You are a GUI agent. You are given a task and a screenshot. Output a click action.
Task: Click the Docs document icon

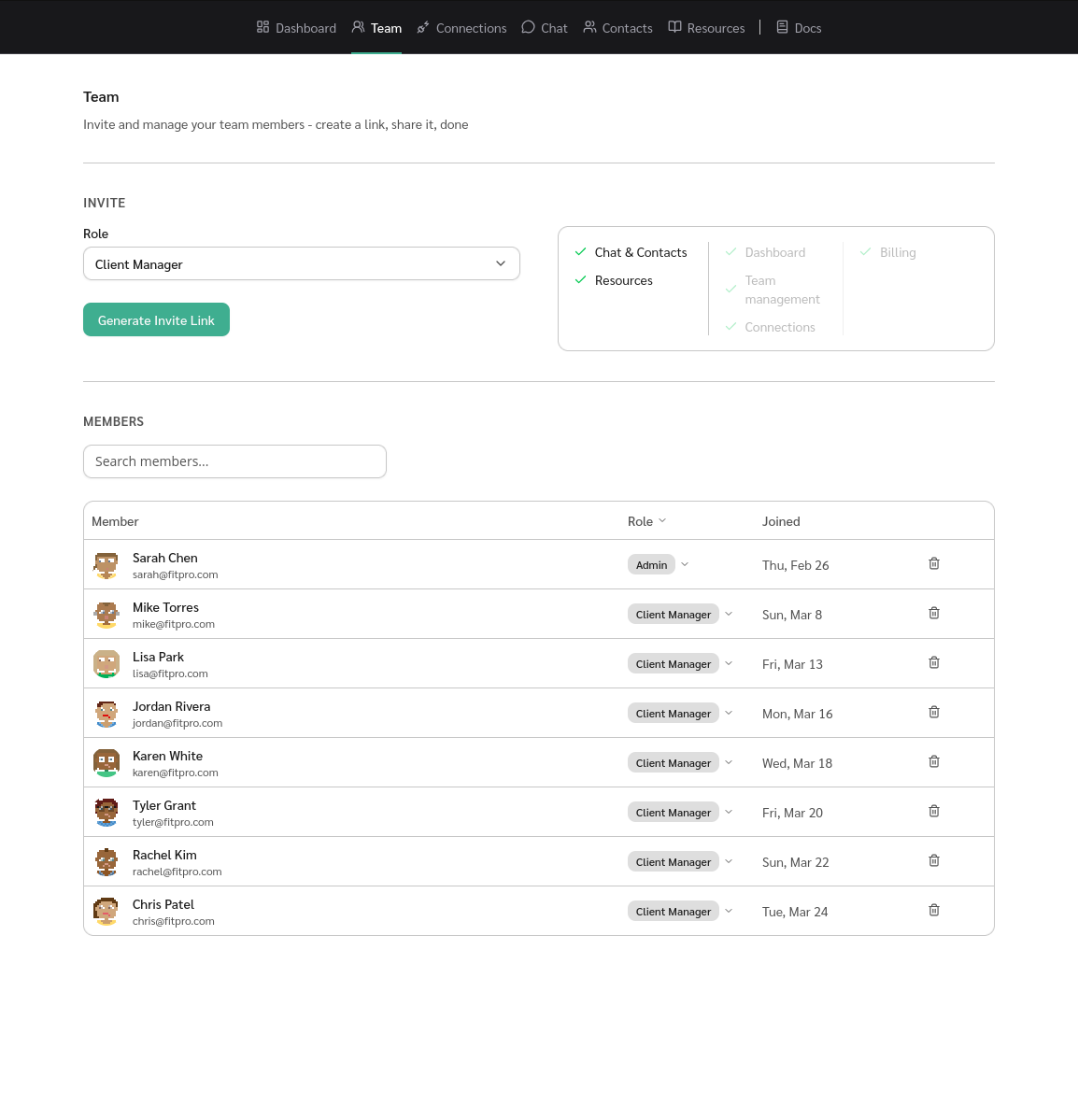click(x=782, y=27)
